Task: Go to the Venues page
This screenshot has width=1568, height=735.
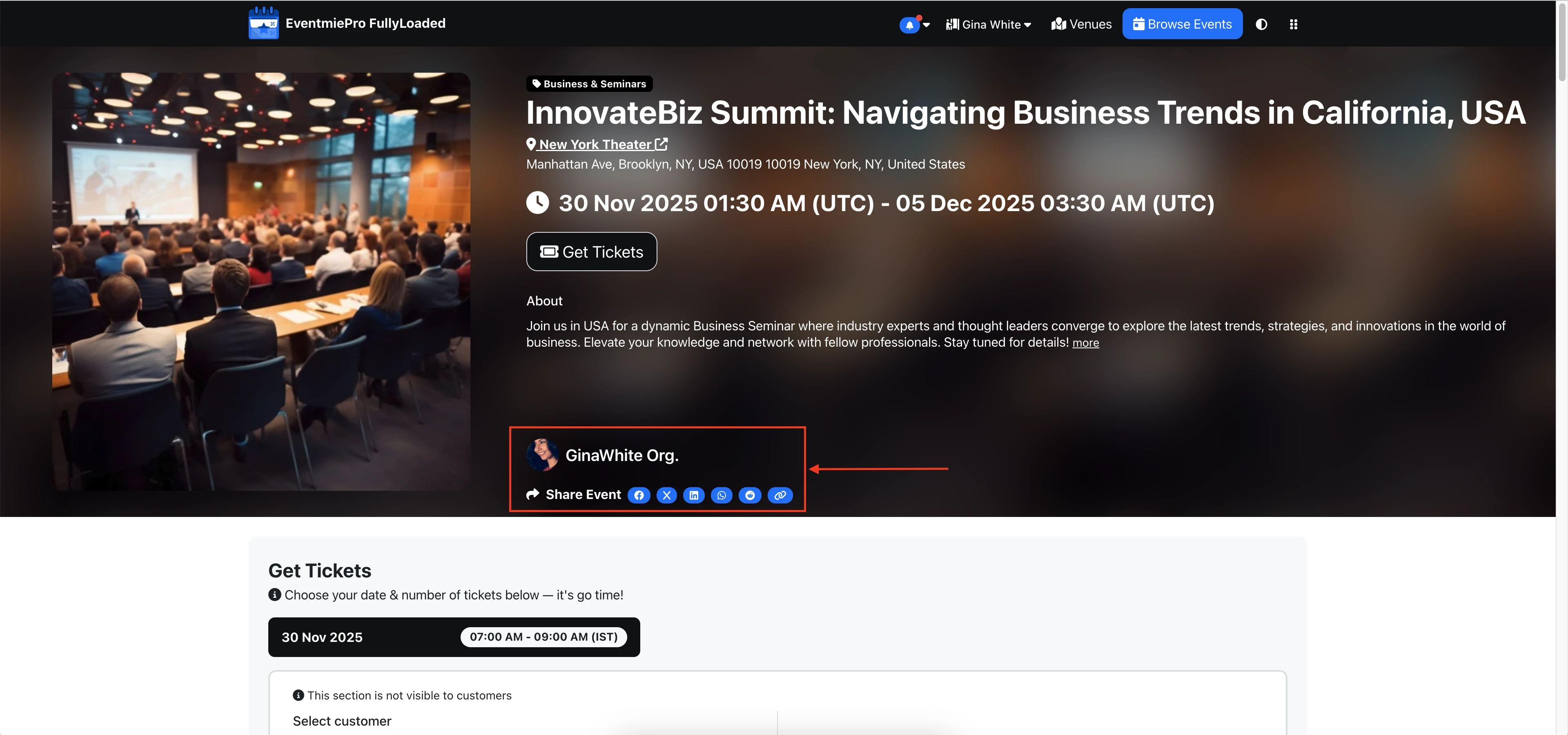Action: 1081,24
